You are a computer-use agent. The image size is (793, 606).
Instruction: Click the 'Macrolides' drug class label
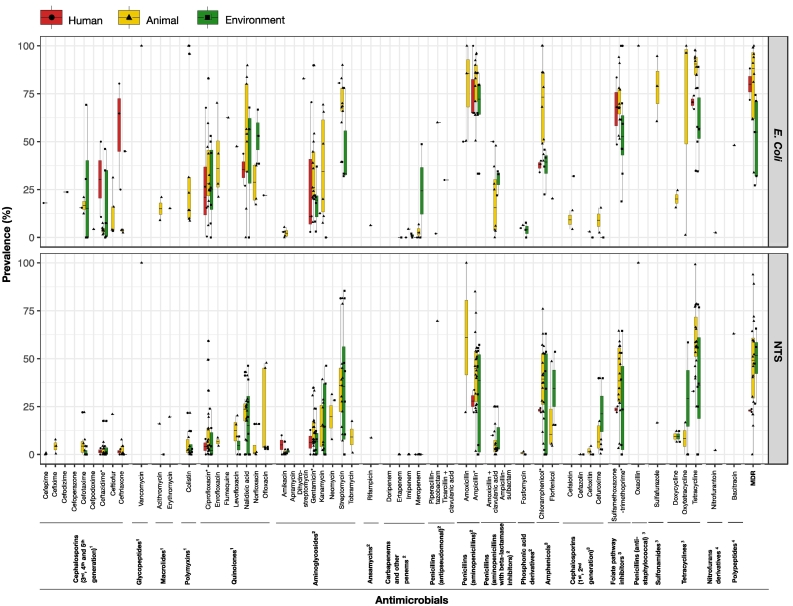163,566
